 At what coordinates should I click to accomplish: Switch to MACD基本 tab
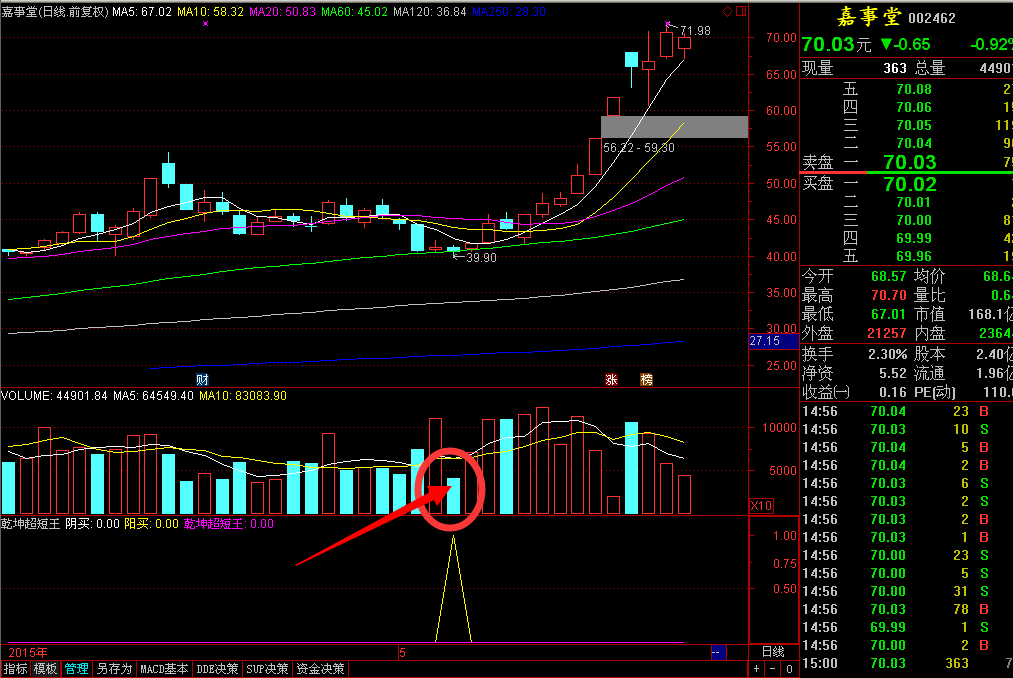tap(164, 669)
